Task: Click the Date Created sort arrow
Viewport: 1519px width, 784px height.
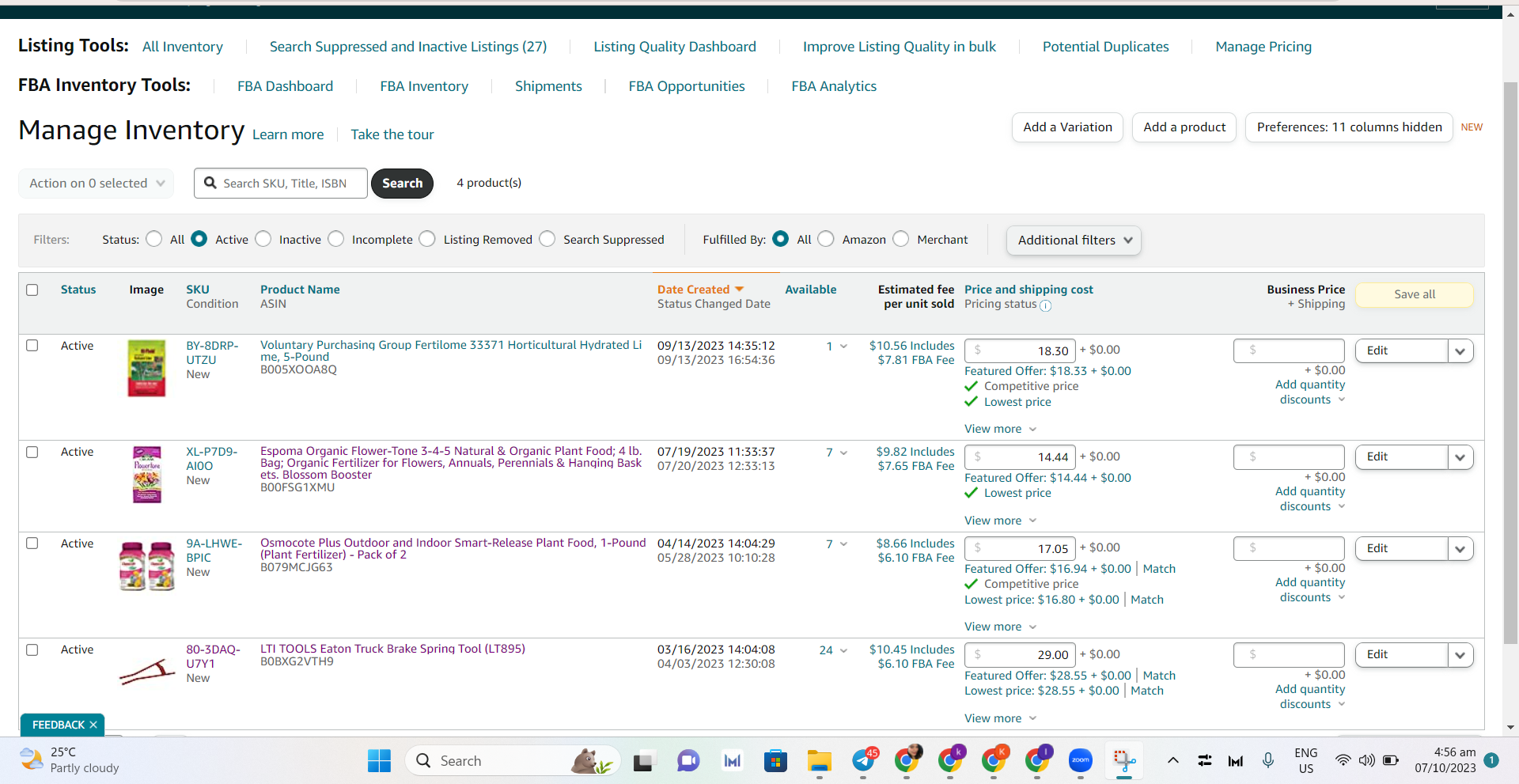Action: coord(740,290)
